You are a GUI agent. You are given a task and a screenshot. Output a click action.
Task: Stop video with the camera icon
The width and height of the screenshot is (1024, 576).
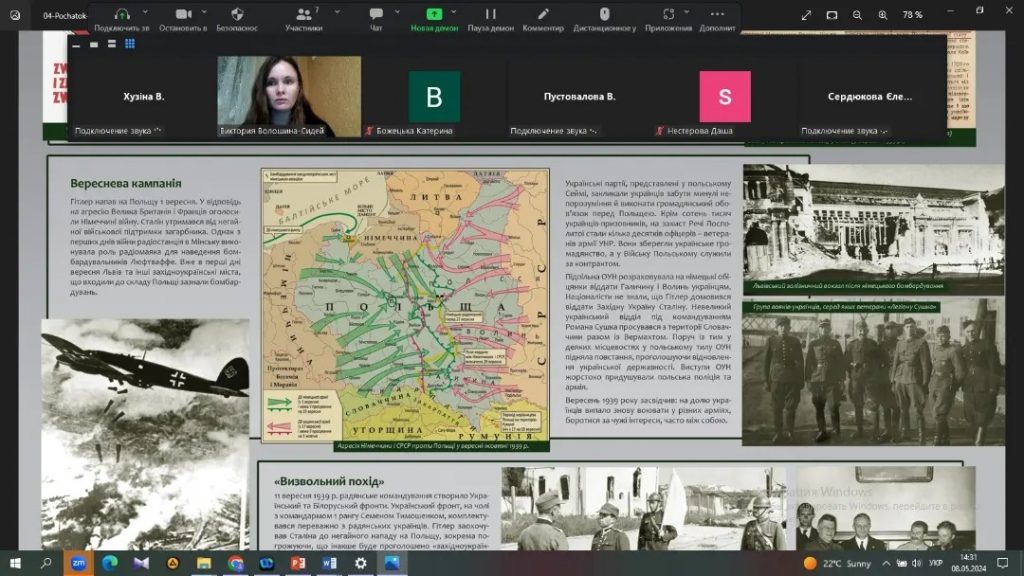[x=183, y=14]
